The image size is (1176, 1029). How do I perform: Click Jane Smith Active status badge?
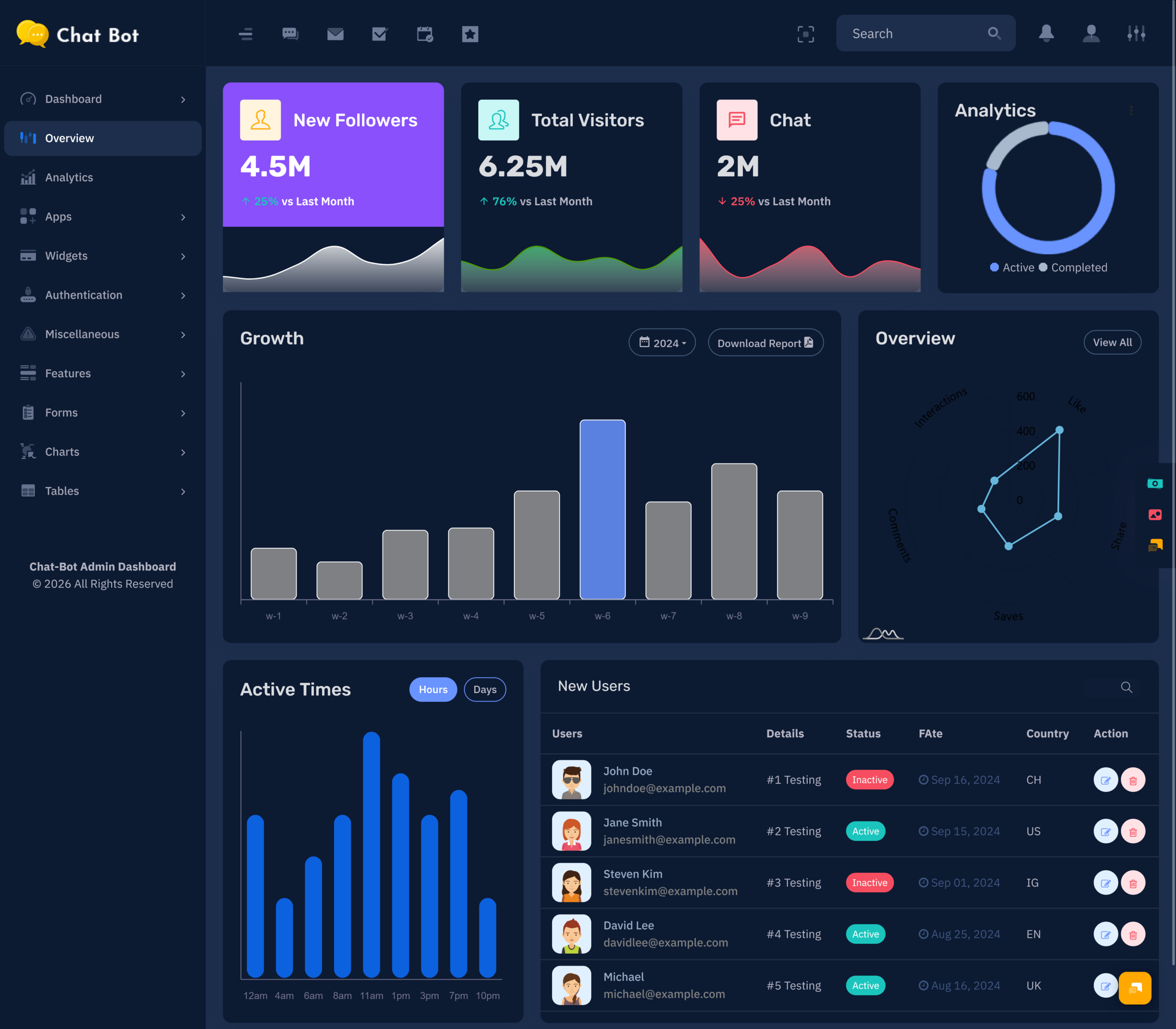point(865,831)
